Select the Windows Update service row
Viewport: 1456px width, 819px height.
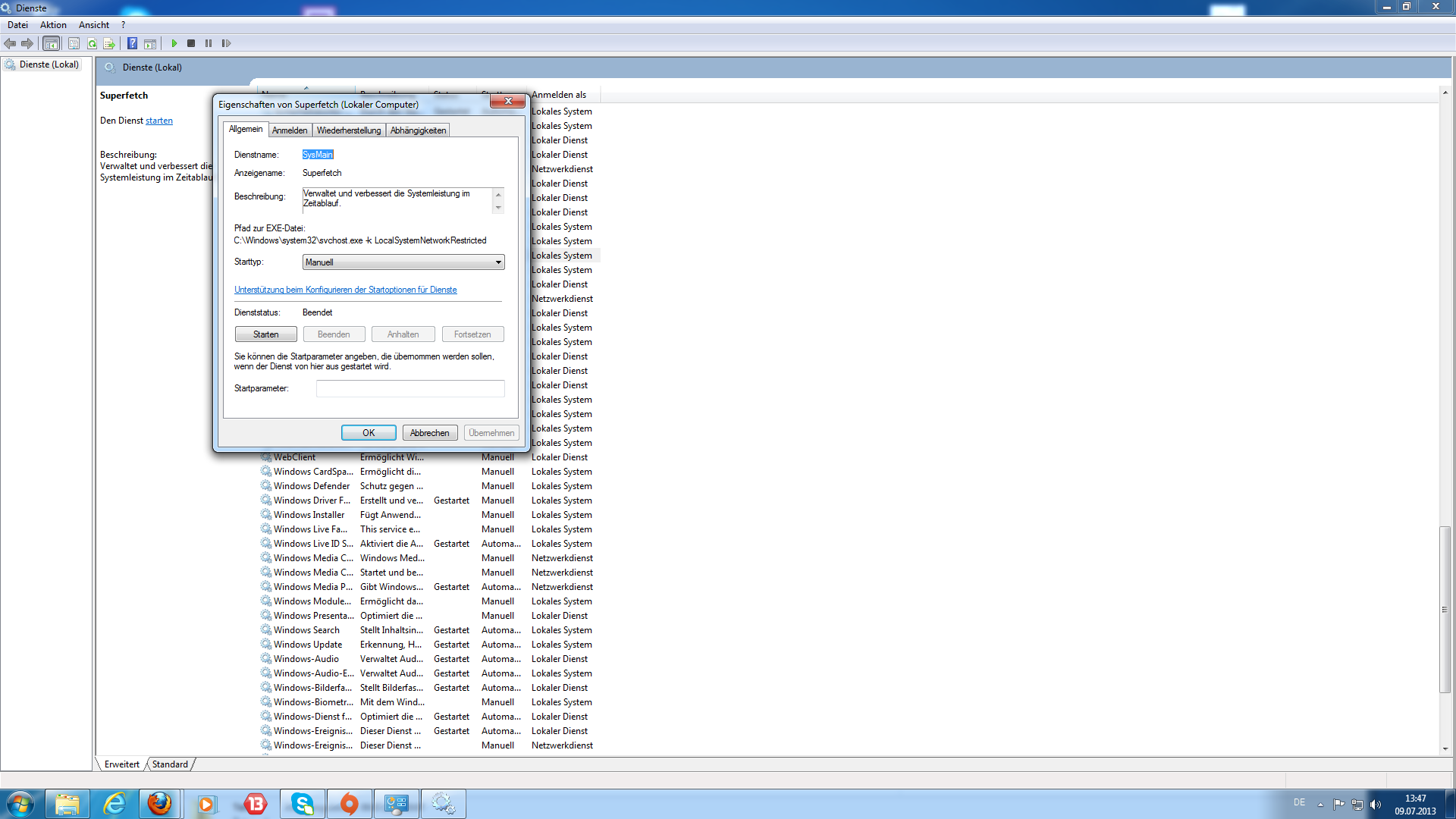431,645
